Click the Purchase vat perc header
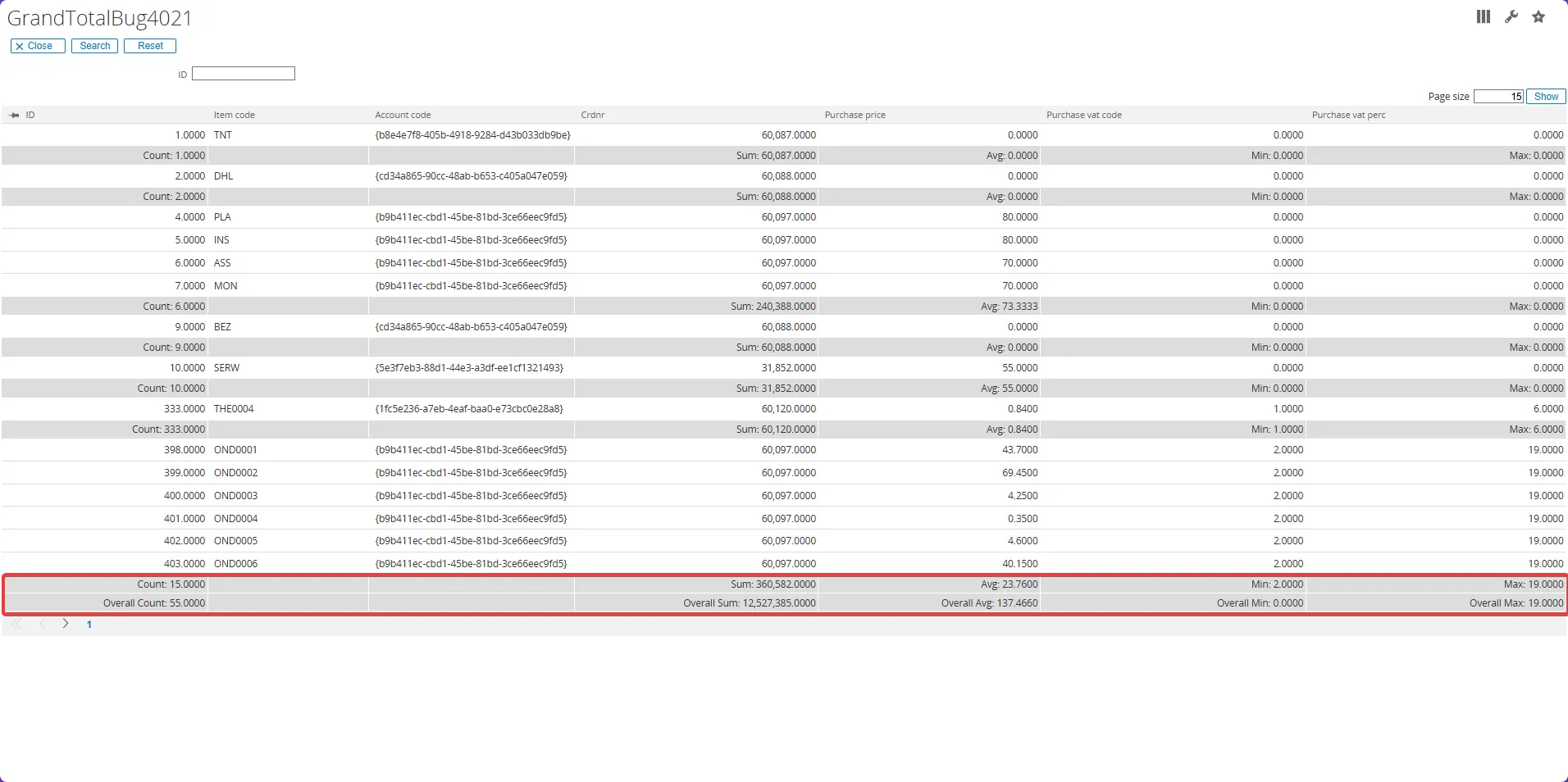1568x782 pixels. point(1348,116)
